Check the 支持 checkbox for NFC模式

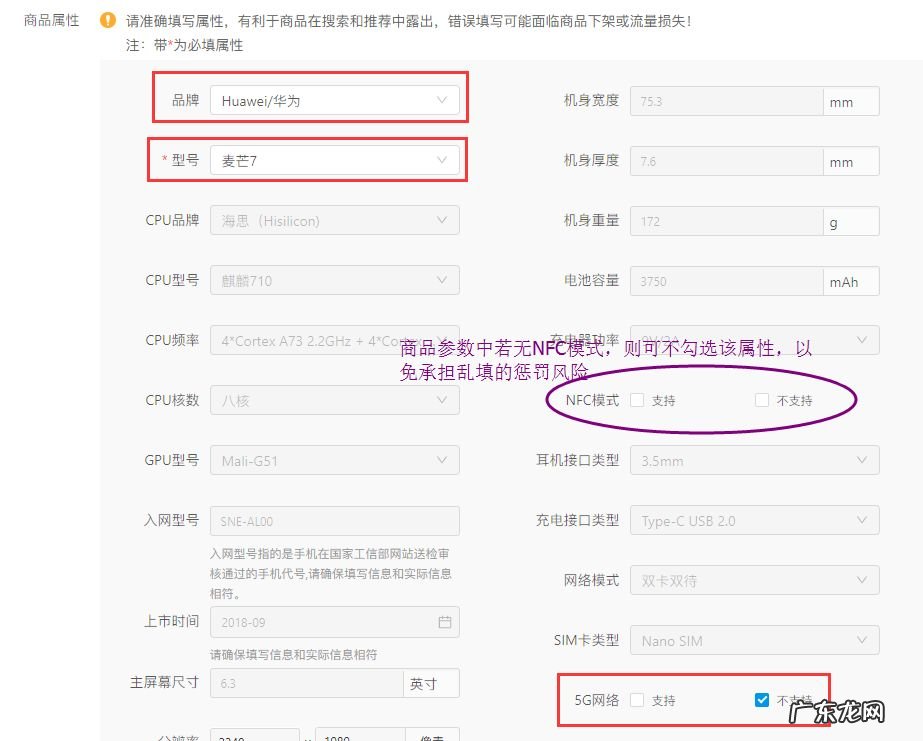[637, 399]
